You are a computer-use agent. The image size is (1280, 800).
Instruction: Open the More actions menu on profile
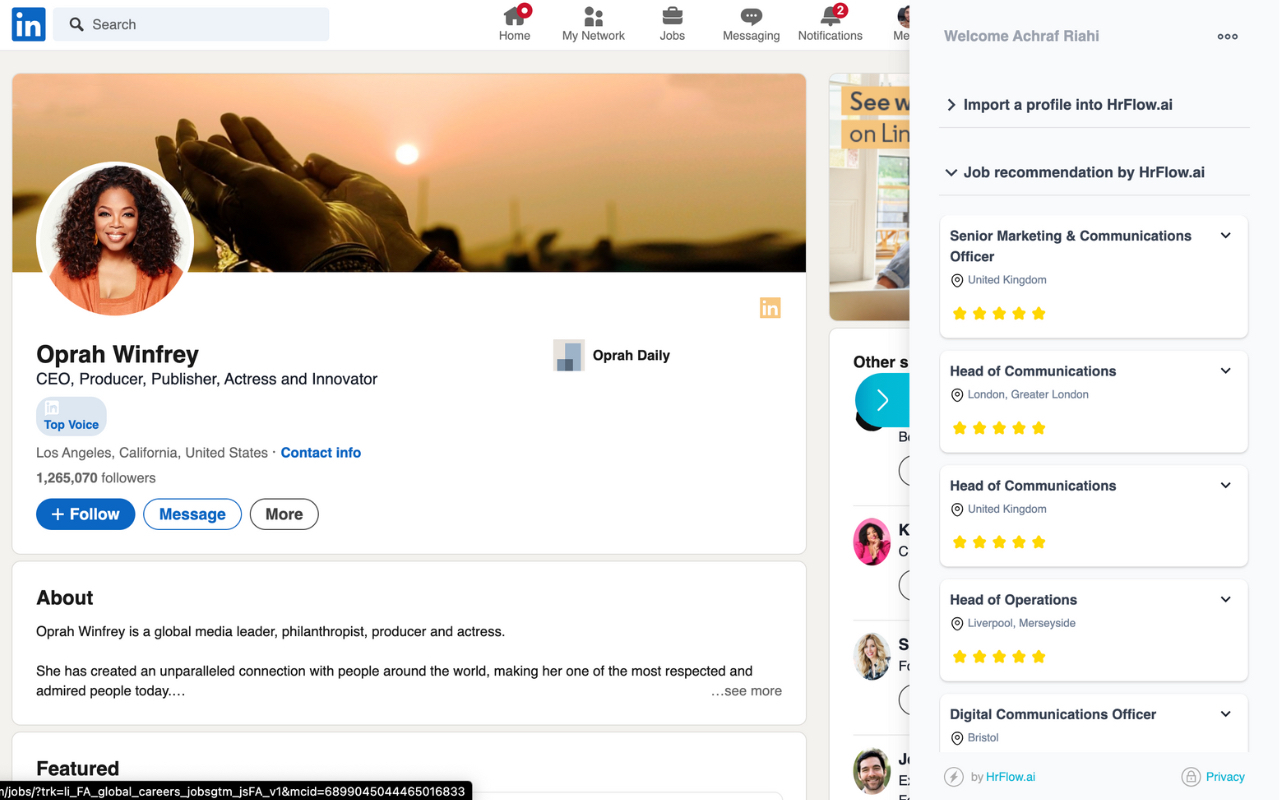(x=284, y=514)
